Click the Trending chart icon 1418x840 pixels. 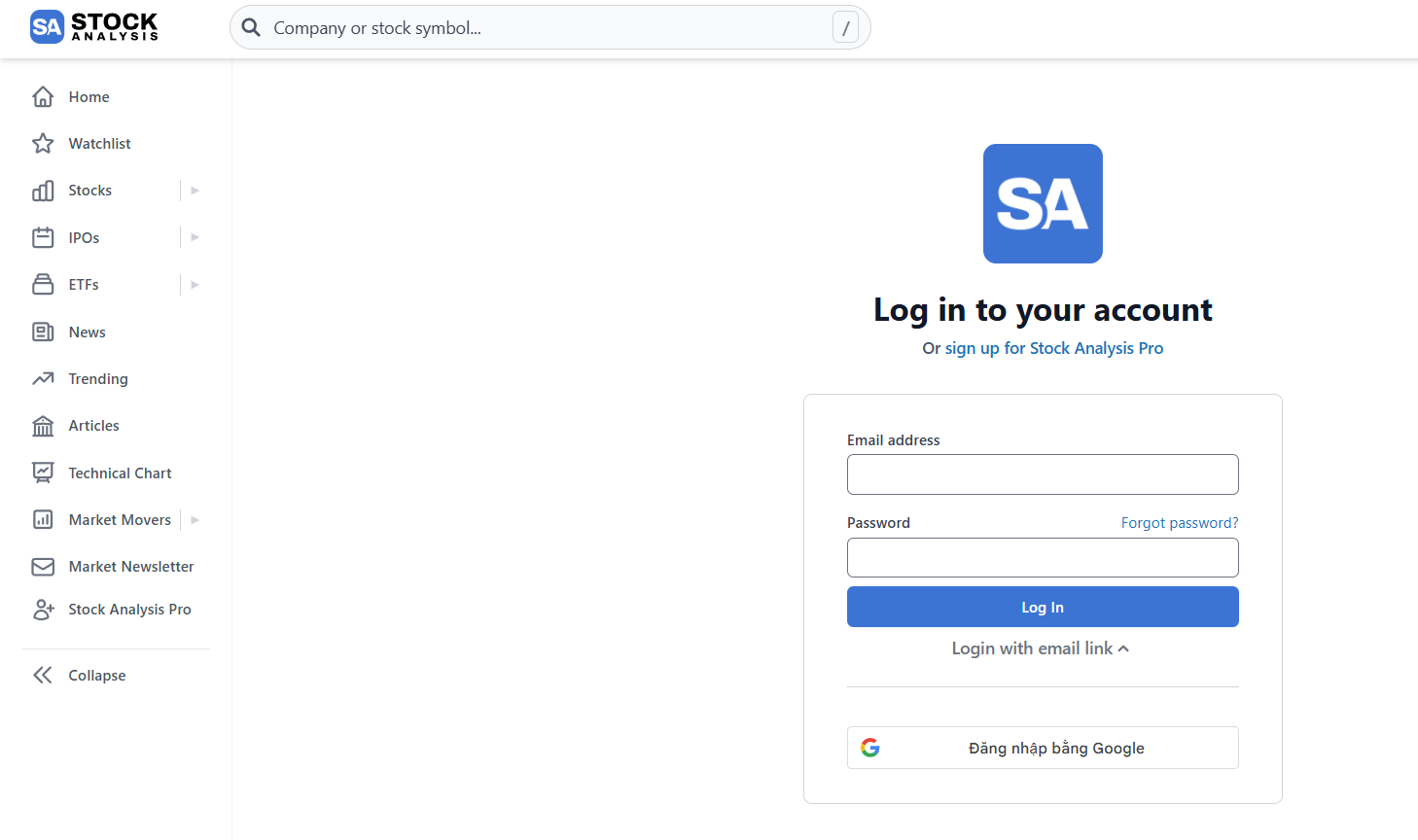[x=43, y=378]
